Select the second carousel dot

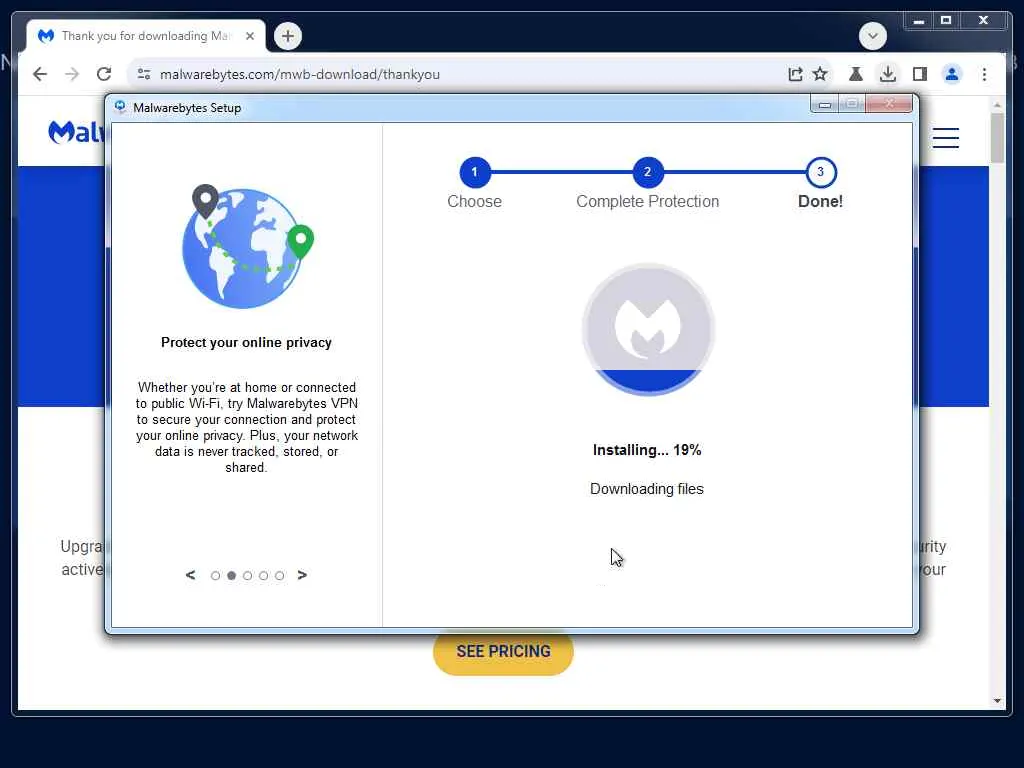coord(231,575)
